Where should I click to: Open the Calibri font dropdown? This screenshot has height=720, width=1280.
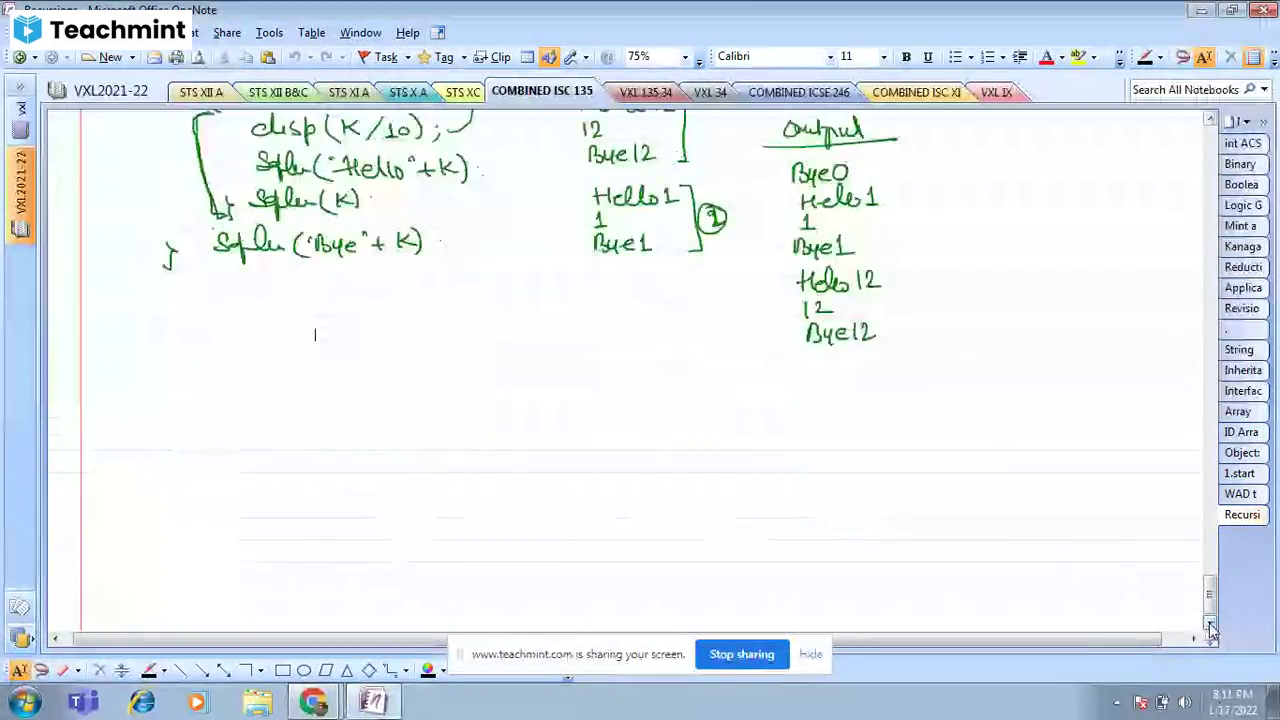tap(828, 56)
